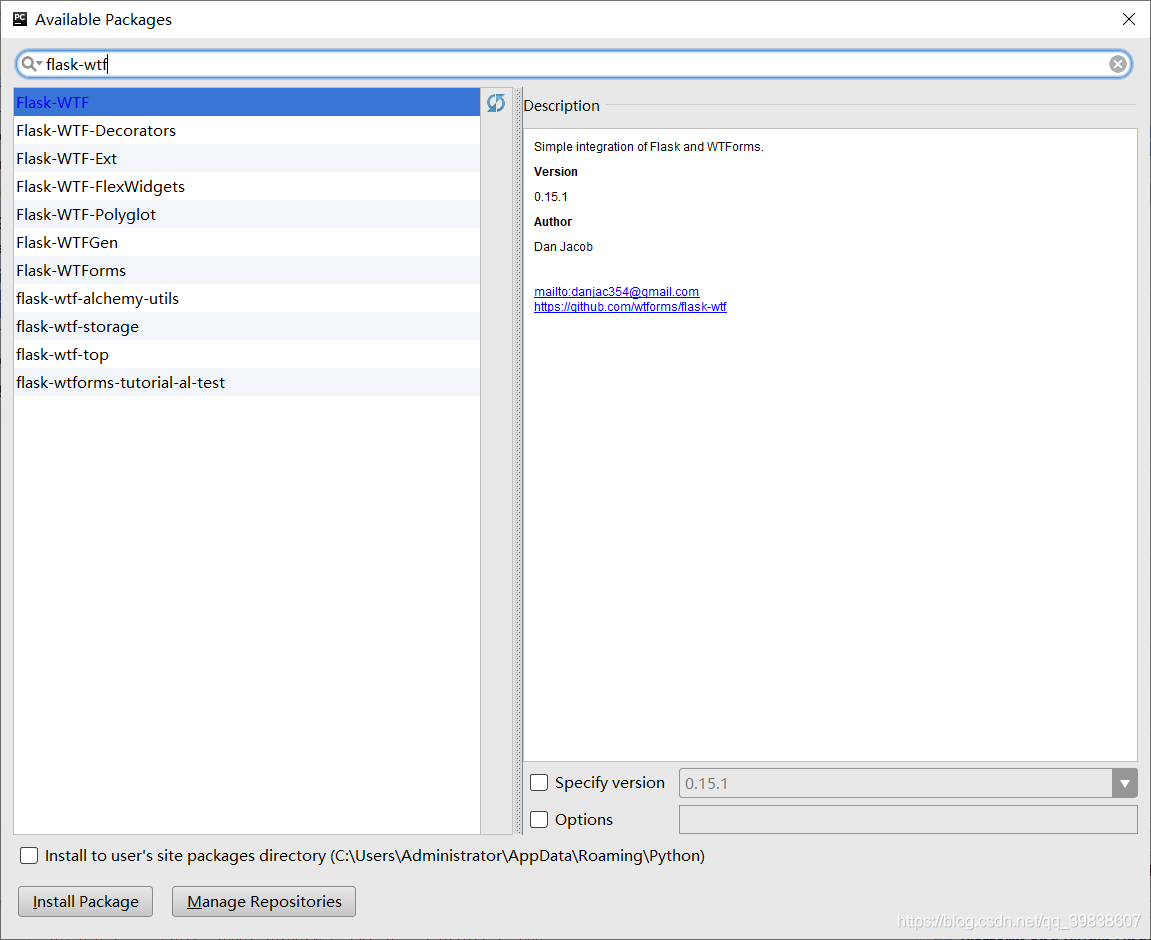Open search options via the magnifier icon
The image size is (1151, 940).
[x=30, y=65]
